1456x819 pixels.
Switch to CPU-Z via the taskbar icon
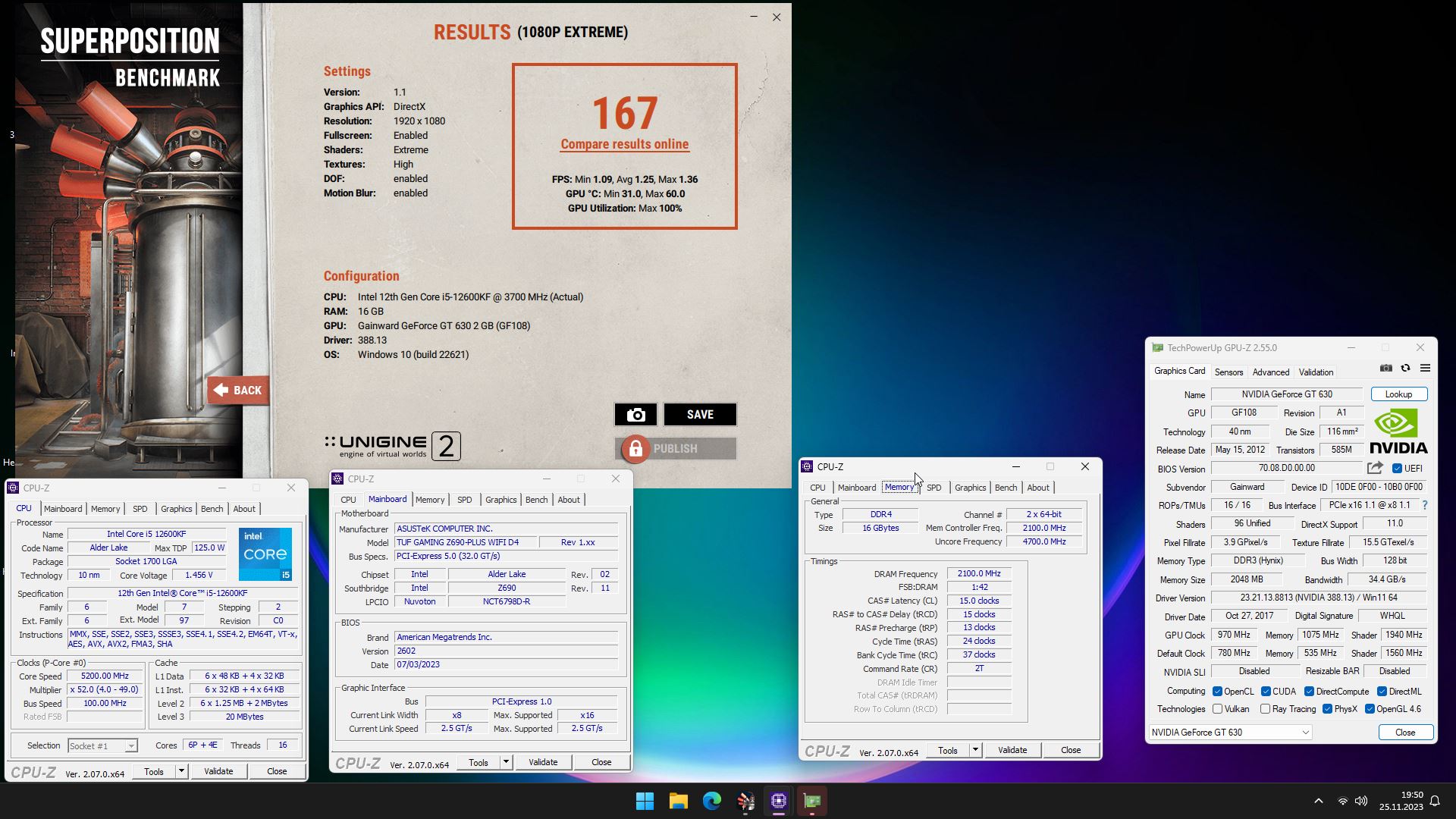point(779,801)
